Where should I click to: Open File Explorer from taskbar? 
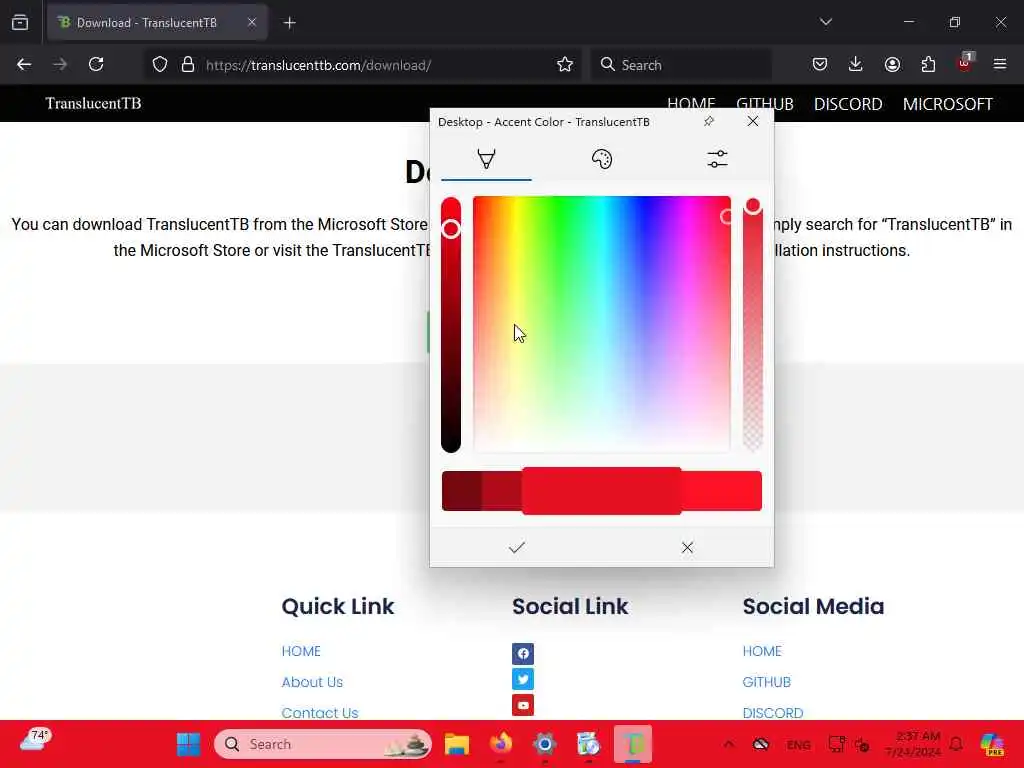457,744
